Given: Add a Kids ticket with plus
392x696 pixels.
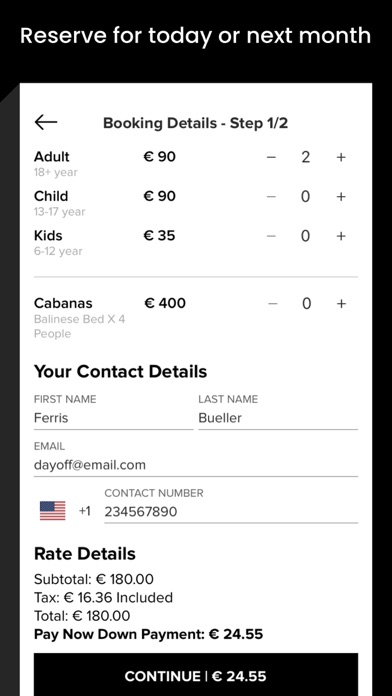Looking at the screenshot, I should click(x=341, y=236).
